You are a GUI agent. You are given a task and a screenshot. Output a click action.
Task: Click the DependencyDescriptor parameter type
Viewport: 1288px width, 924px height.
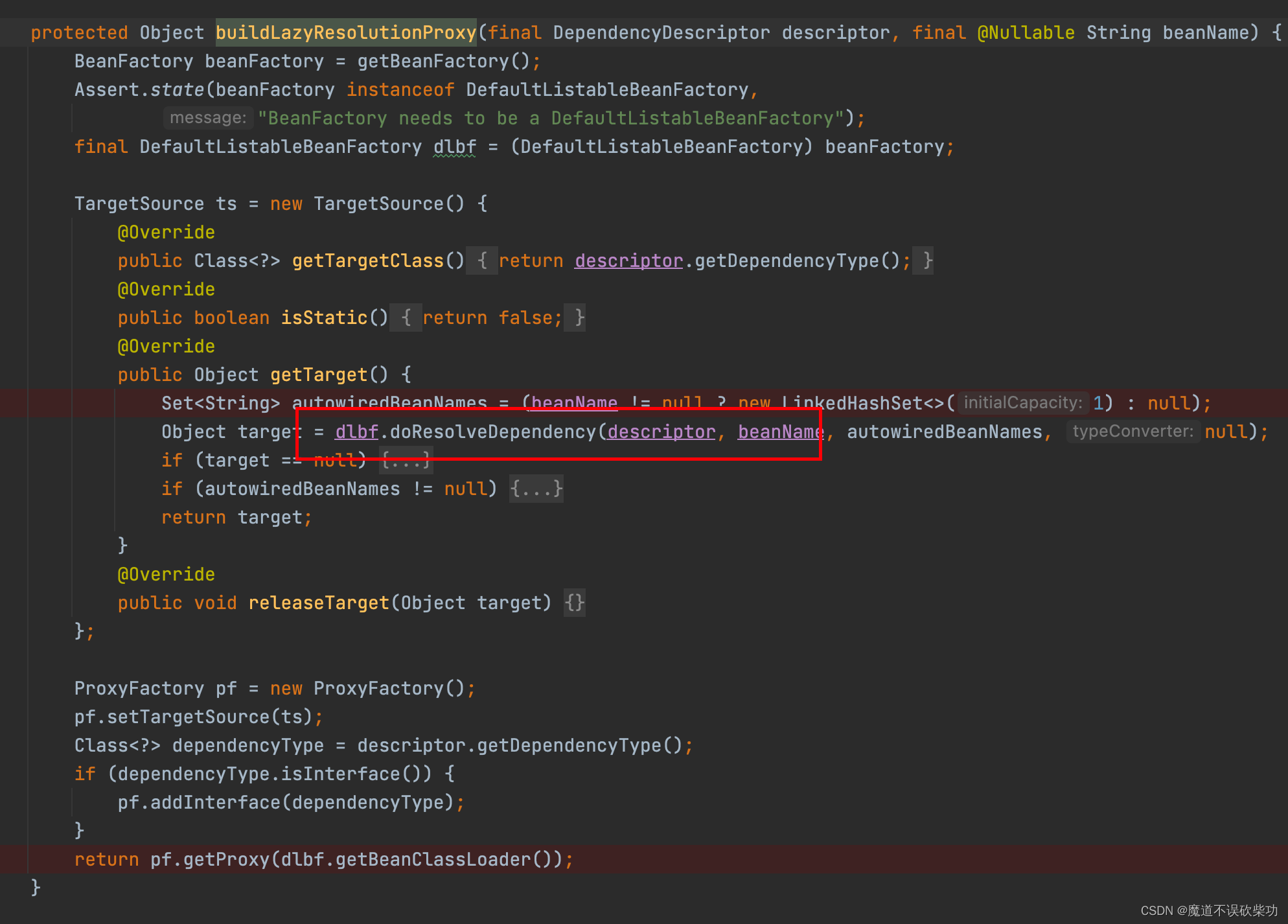[661, 32]
